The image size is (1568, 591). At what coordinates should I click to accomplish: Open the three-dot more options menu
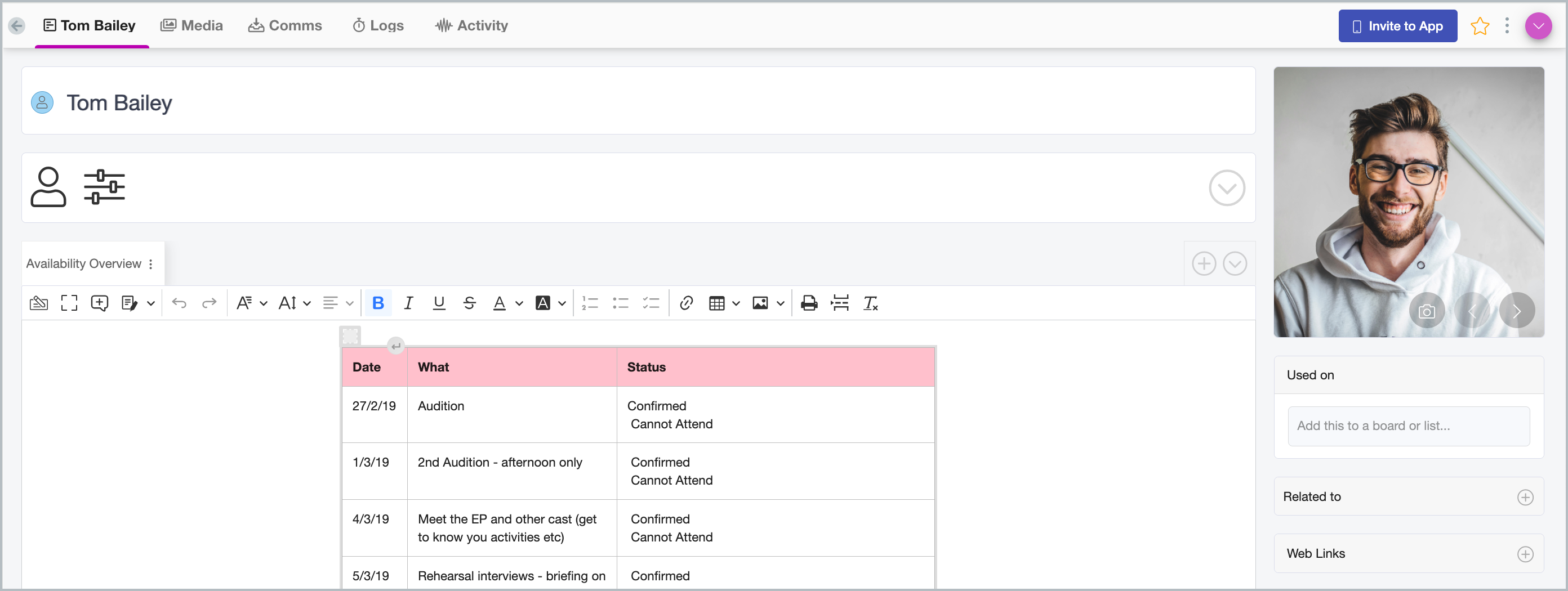tap(1507, 25)
